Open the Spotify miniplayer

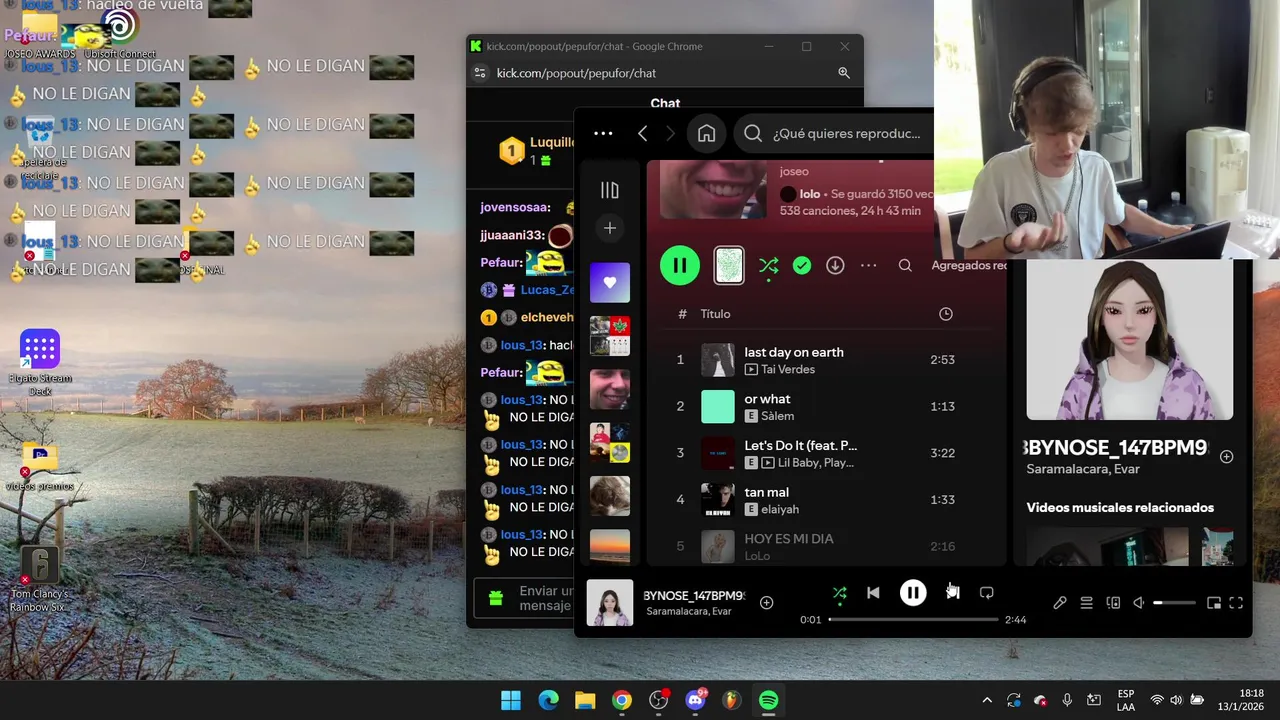[x=1214, y=603]
